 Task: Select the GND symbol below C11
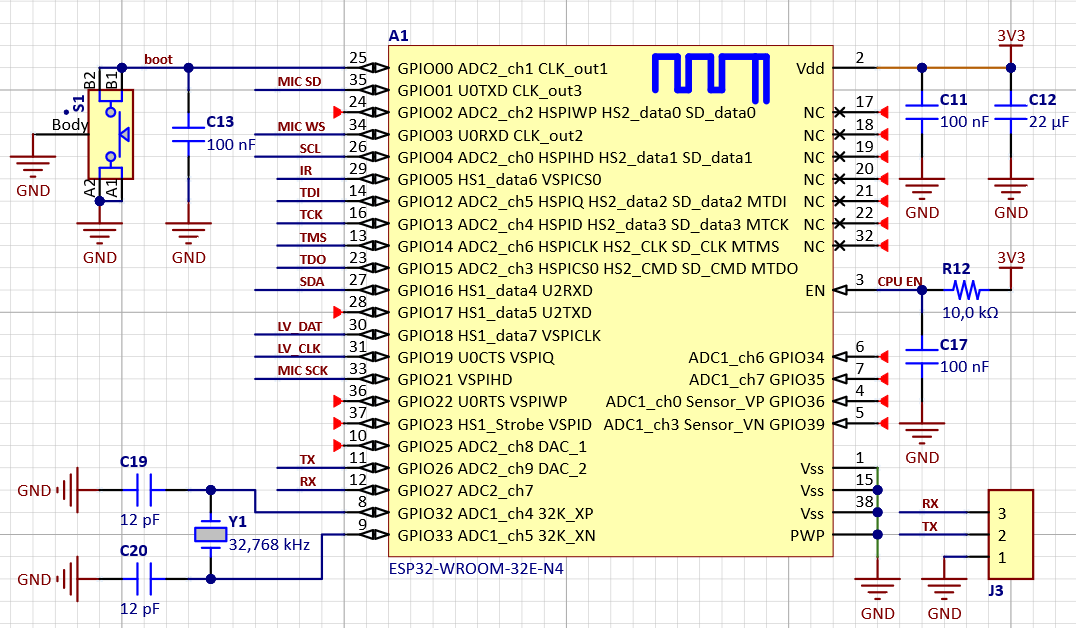pos(922,189)
